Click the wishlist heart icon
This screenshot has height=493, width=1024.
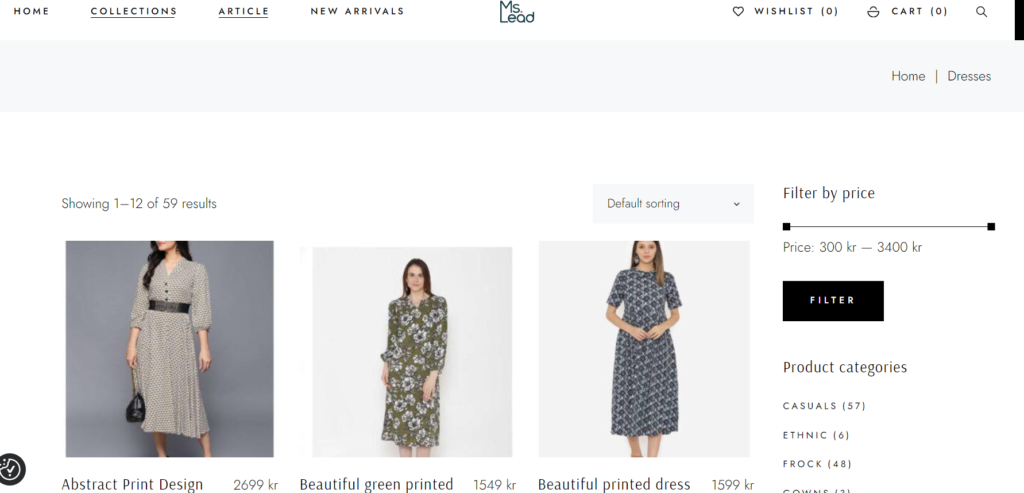[x=738, y=12]
